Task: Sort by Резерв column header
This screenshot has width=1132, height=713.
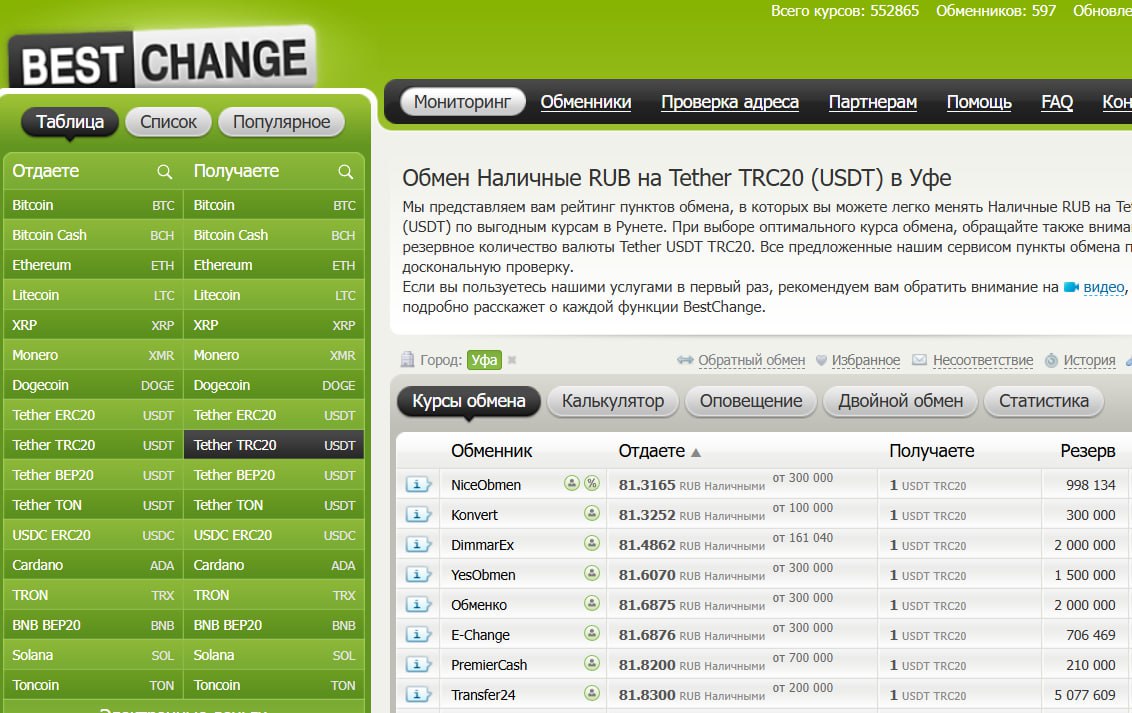Action: [1087, 451]
